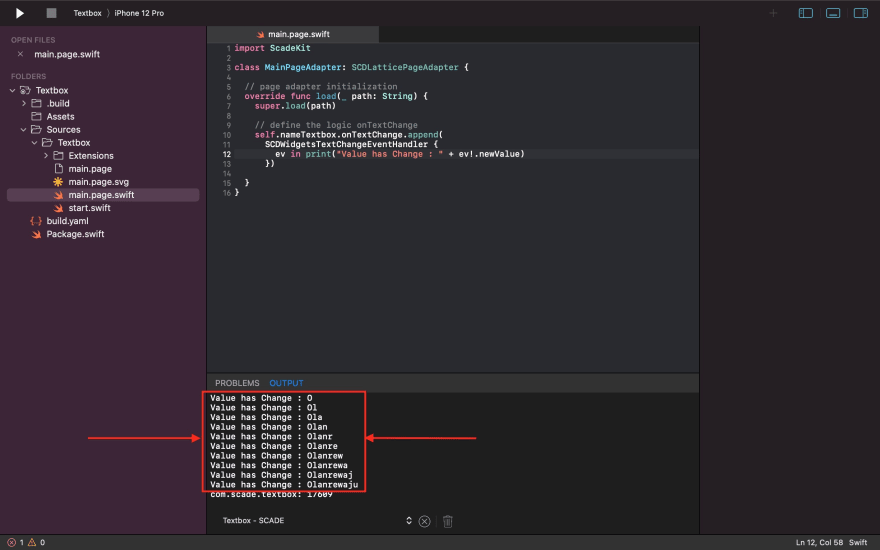Stop the running build with the square icon

tap(51, 13)
